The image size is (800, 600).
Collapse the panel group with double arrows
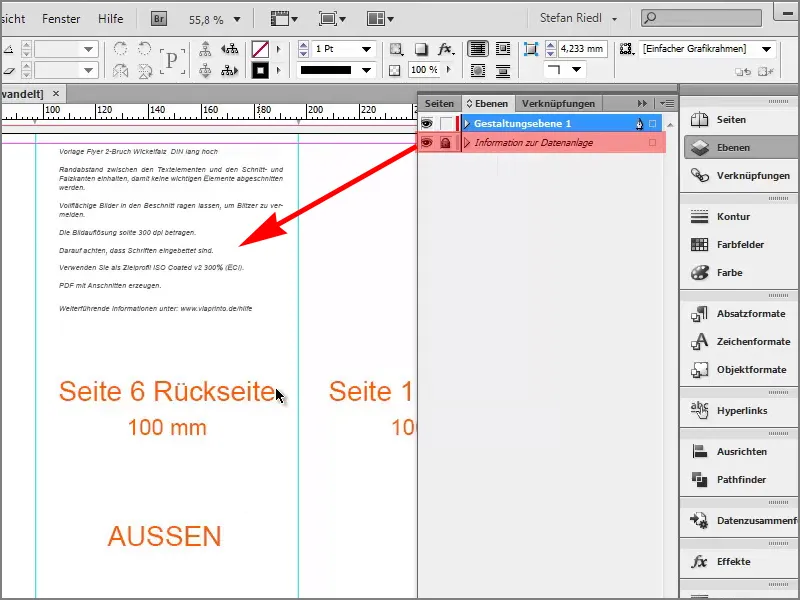(x=642, y=104)
